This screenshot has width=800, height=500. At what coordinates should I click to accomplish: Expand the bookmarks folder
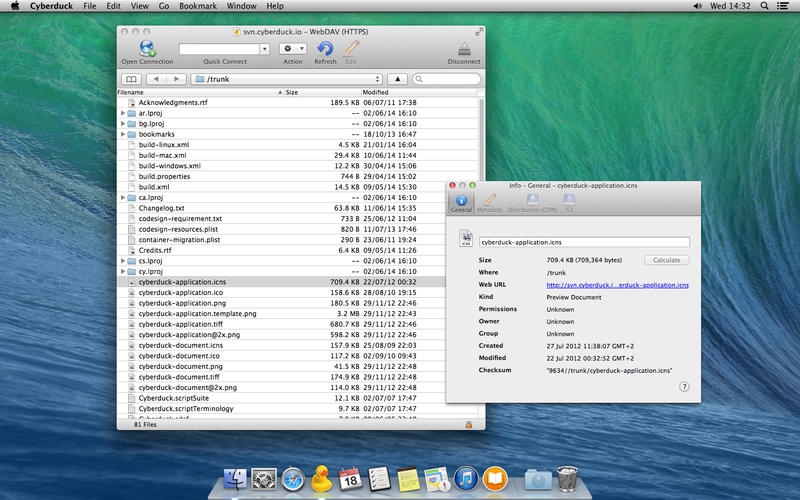click(x=123, y=134)
